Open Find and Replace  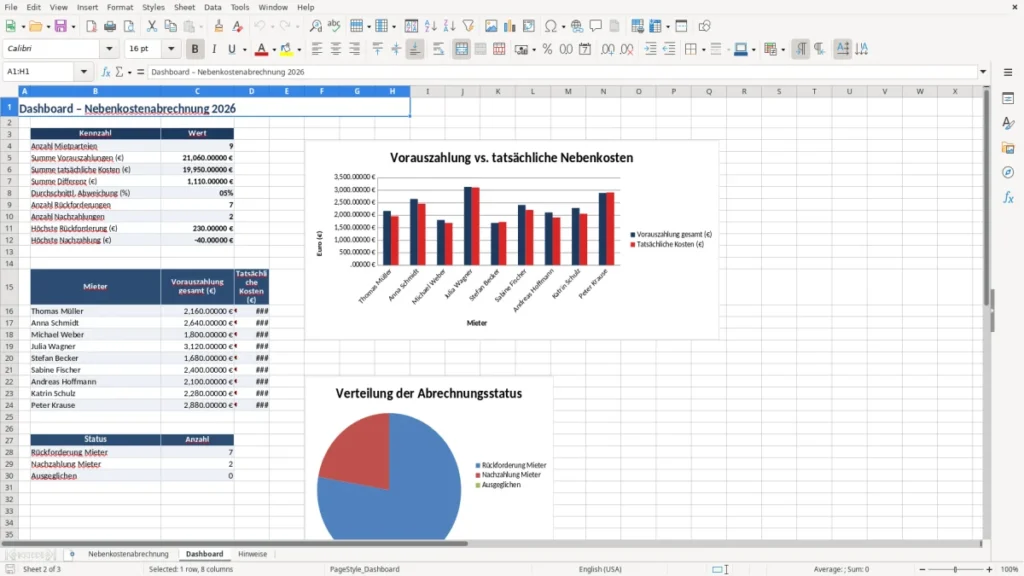(315, 26)
